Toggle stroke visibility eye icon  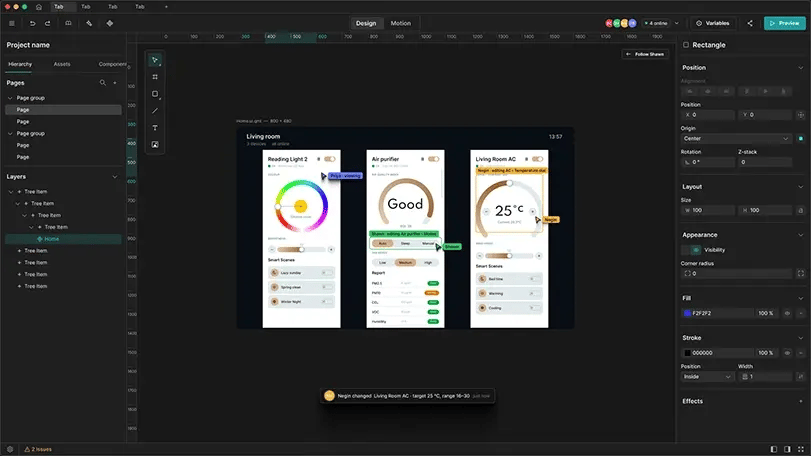787,353
